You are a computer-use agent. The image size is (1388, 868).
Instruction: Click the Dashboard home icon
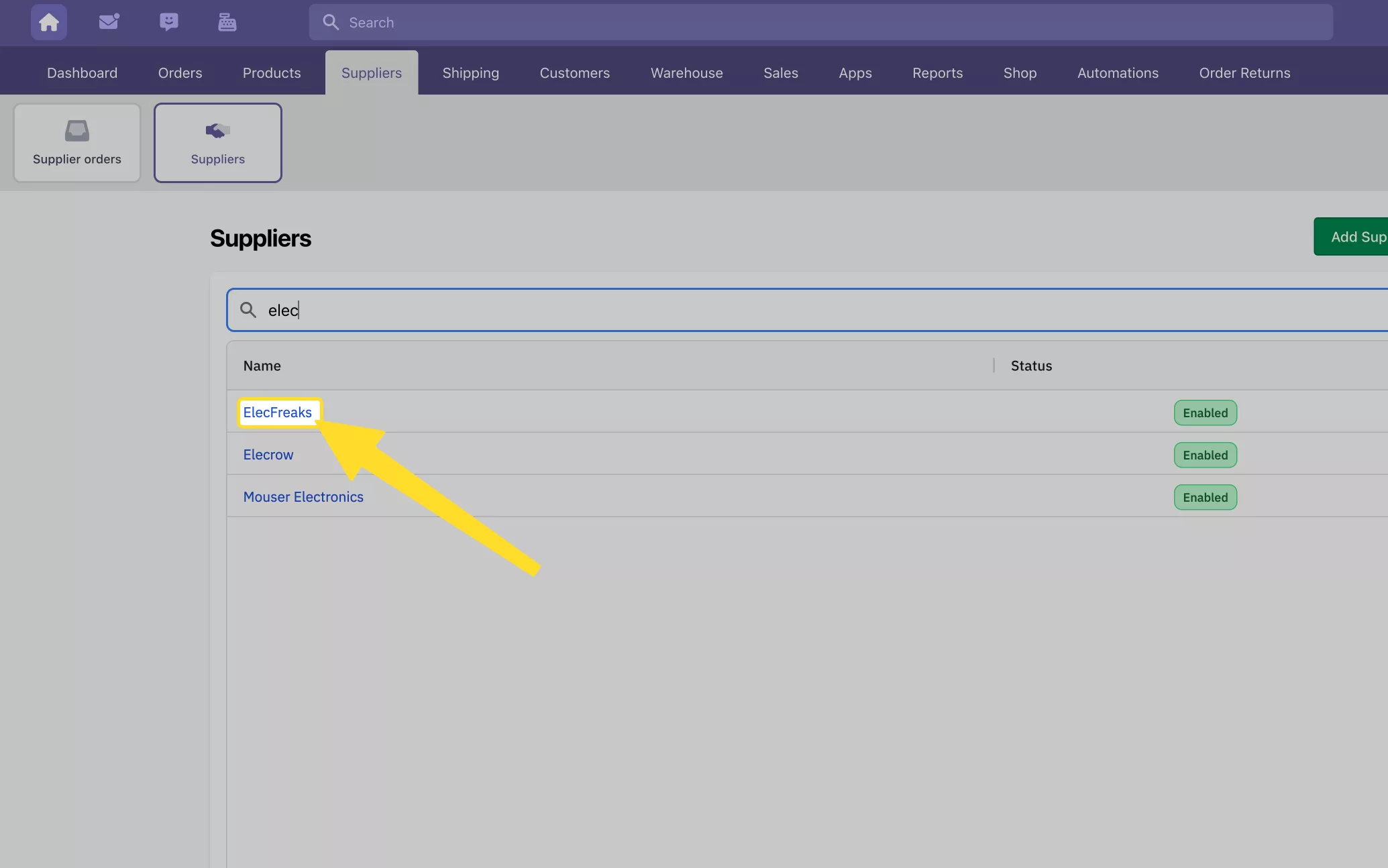click(x=49, y=22)
